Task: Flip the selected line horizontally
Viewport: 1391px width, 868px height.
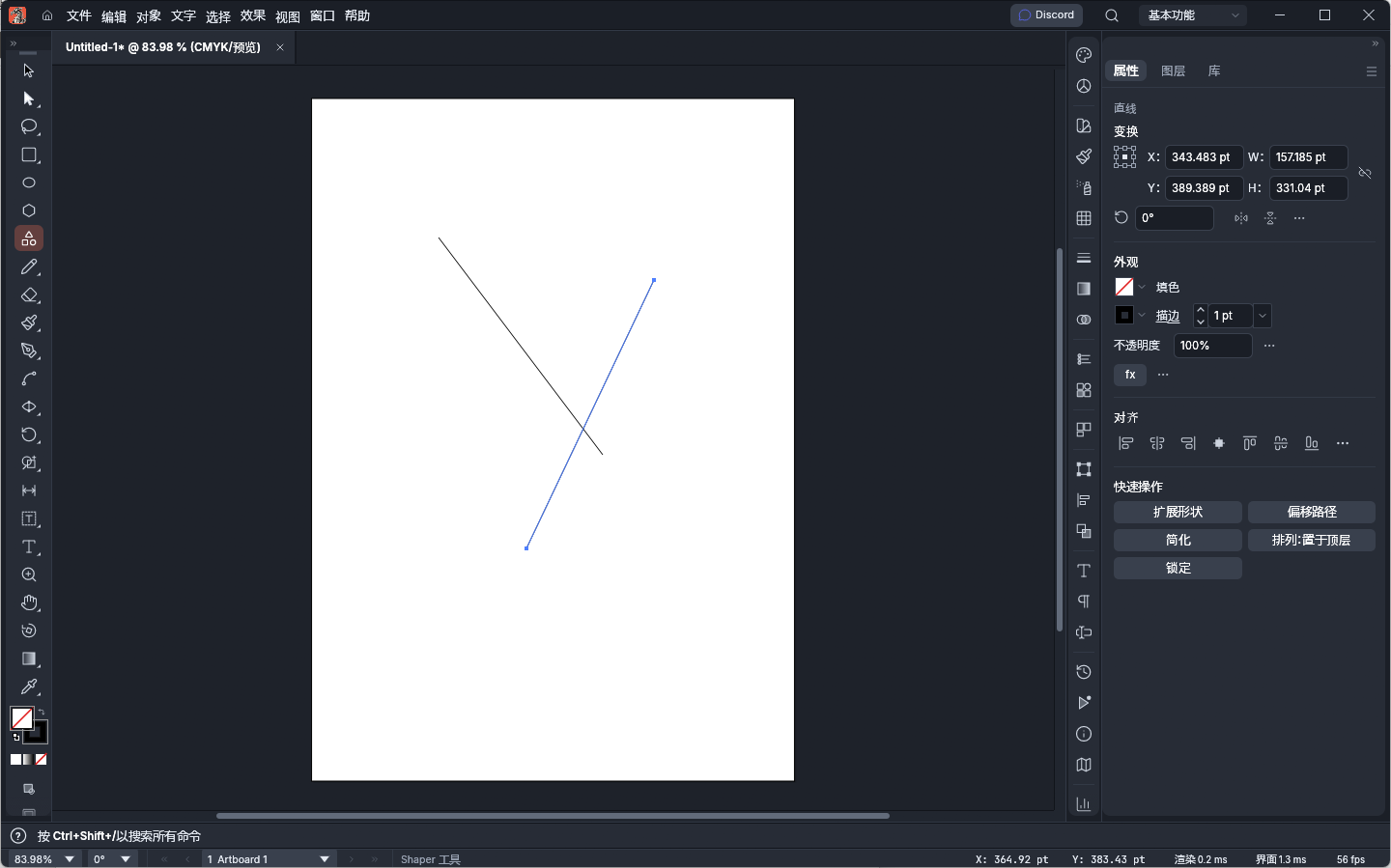Action: (1241, 218)
